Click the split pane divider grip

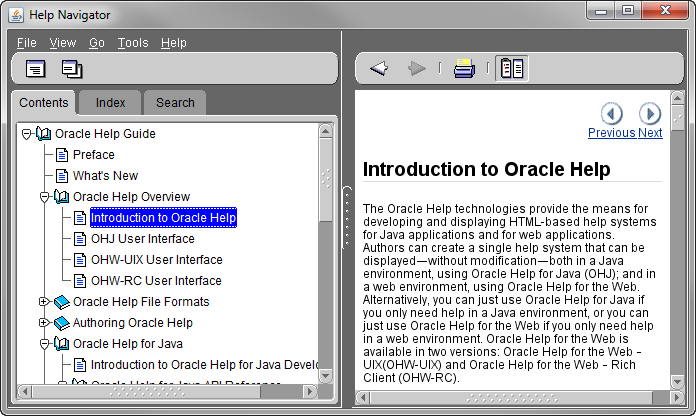pyautogui.click(x=347, y=218)
